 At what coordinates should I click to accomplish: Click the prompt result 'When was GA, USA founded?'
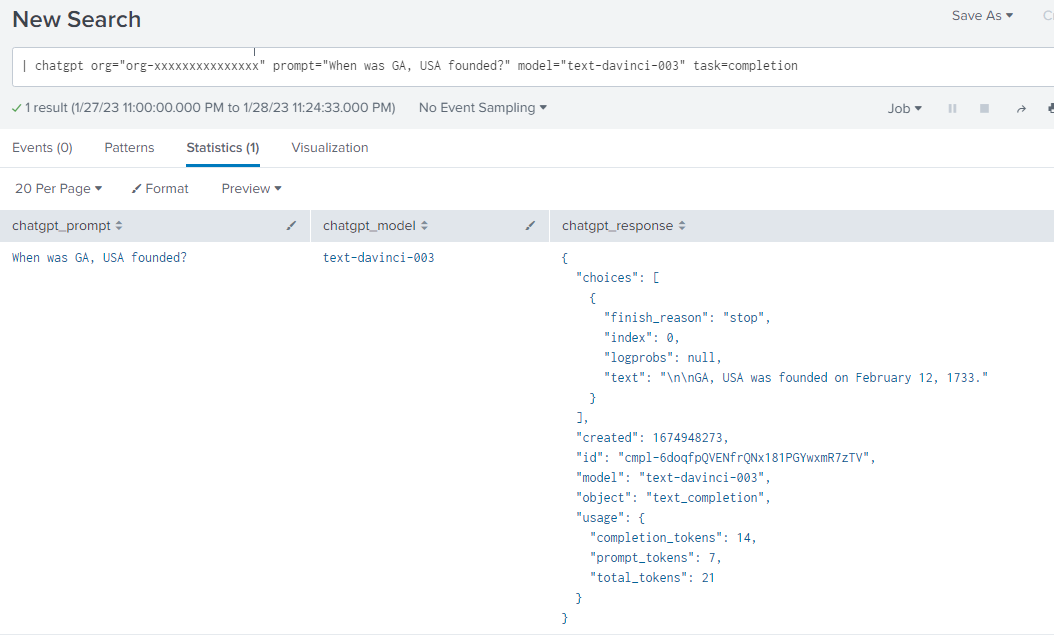point(98,257)
